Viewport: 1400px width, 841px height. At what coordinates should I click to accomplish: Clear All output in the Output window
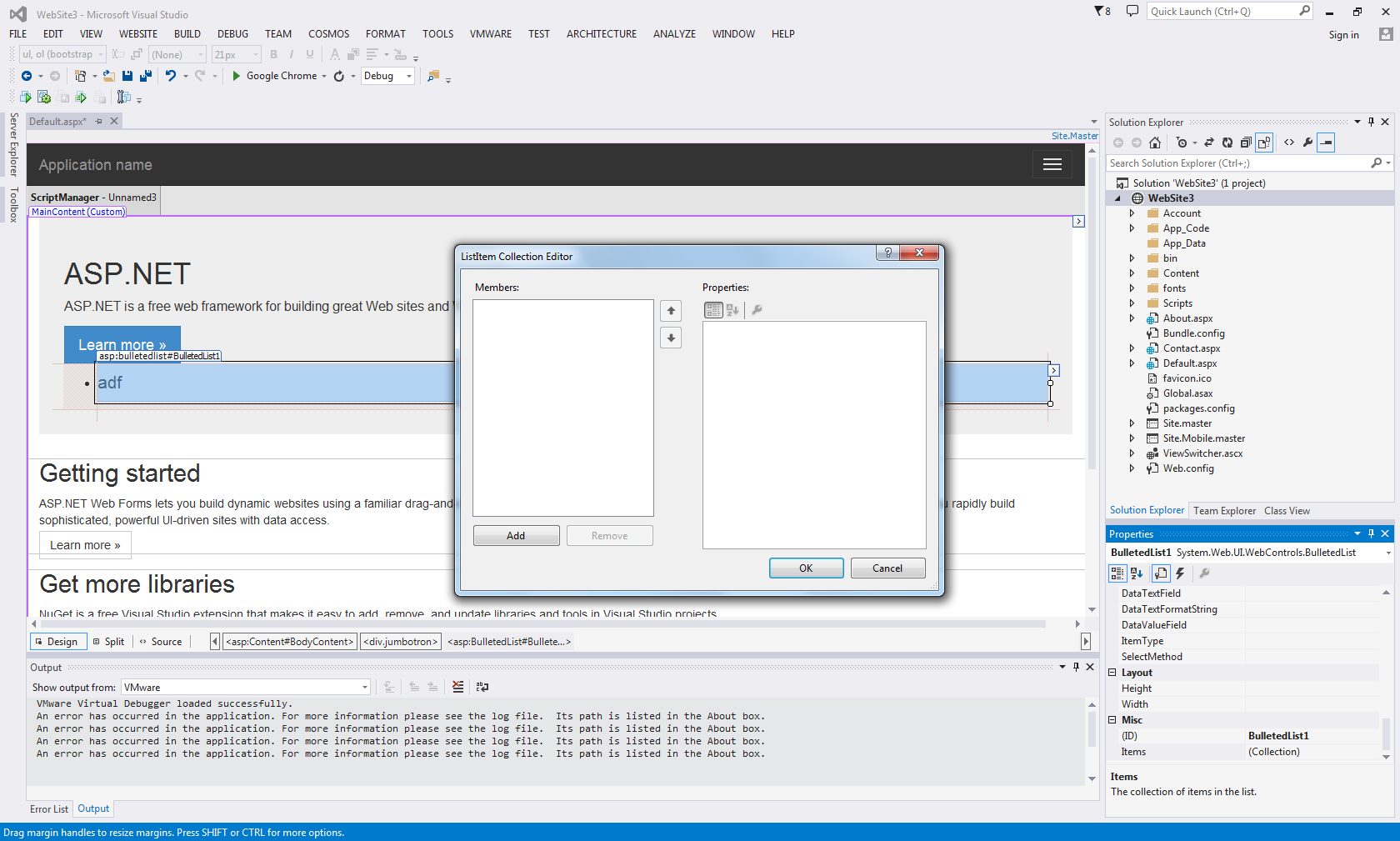pyautogui.click(x=457, y=687)
